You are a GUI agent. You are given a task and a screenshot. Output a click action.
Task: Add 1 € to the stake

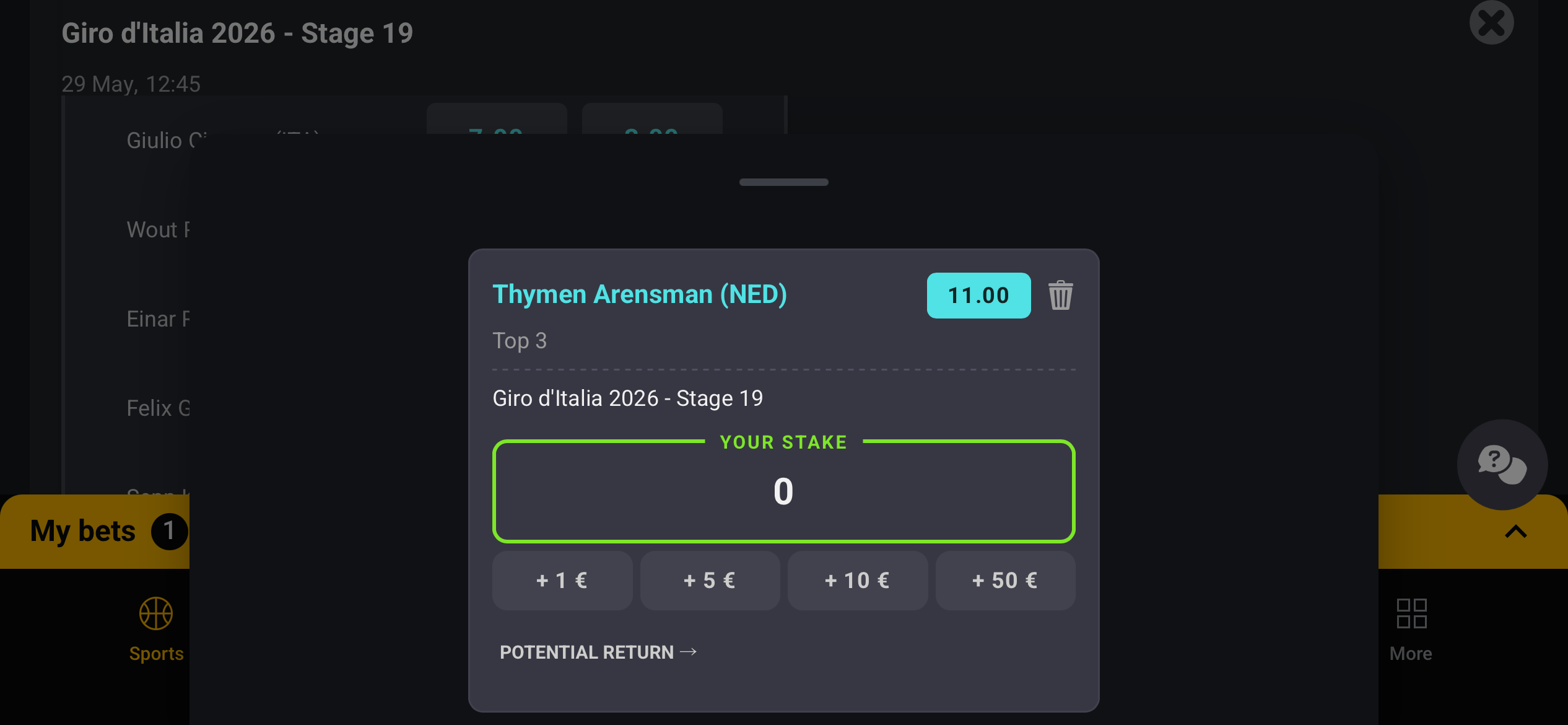[562, 581]
